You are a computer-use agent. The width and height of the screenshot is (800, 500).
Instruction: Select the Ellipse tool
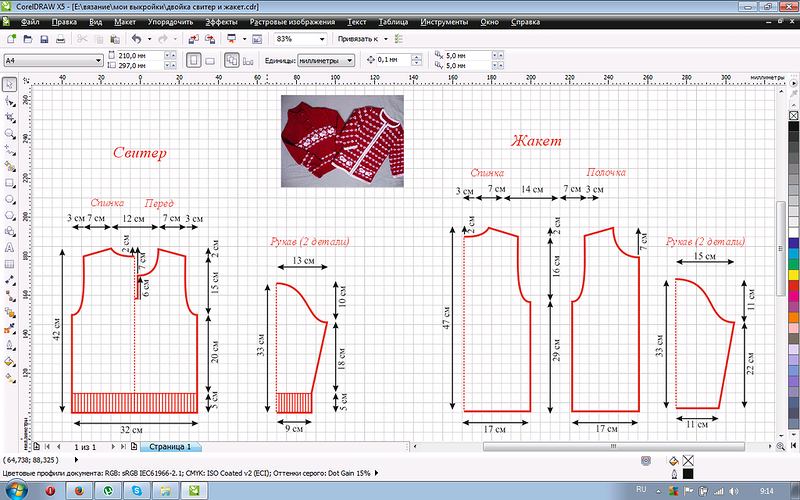click(9, 199)
